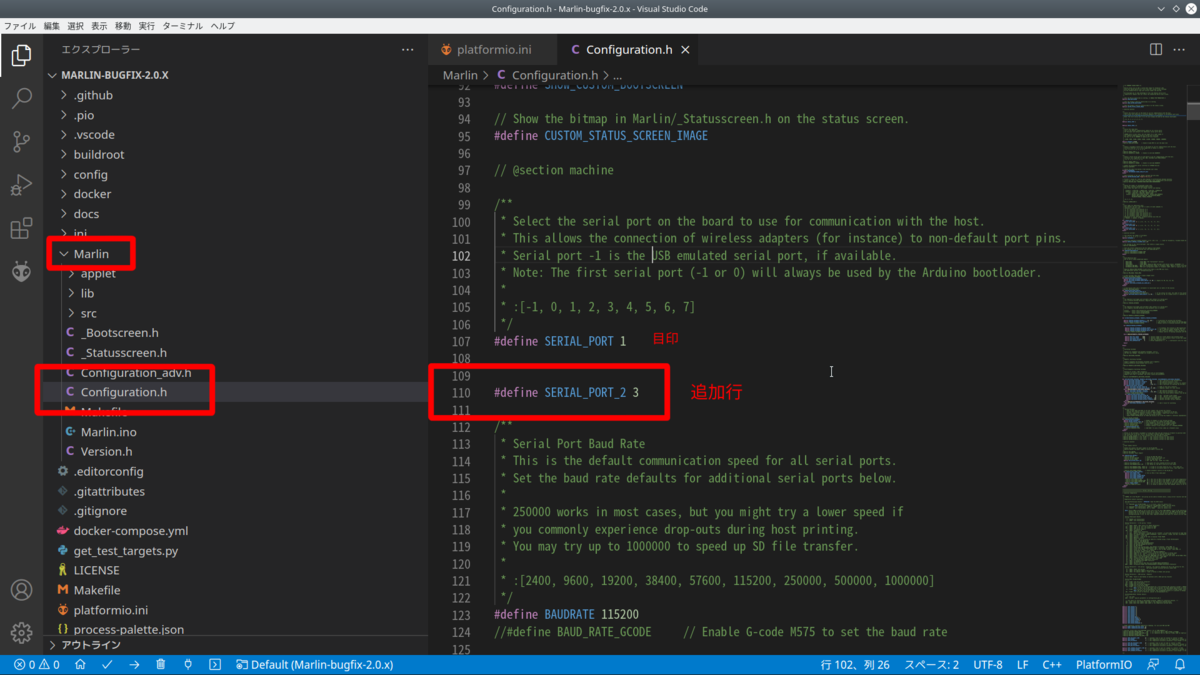1200x675 pixels.
Task: Click PlatformIO Home icon in status bar
Action: coord(80,665)
